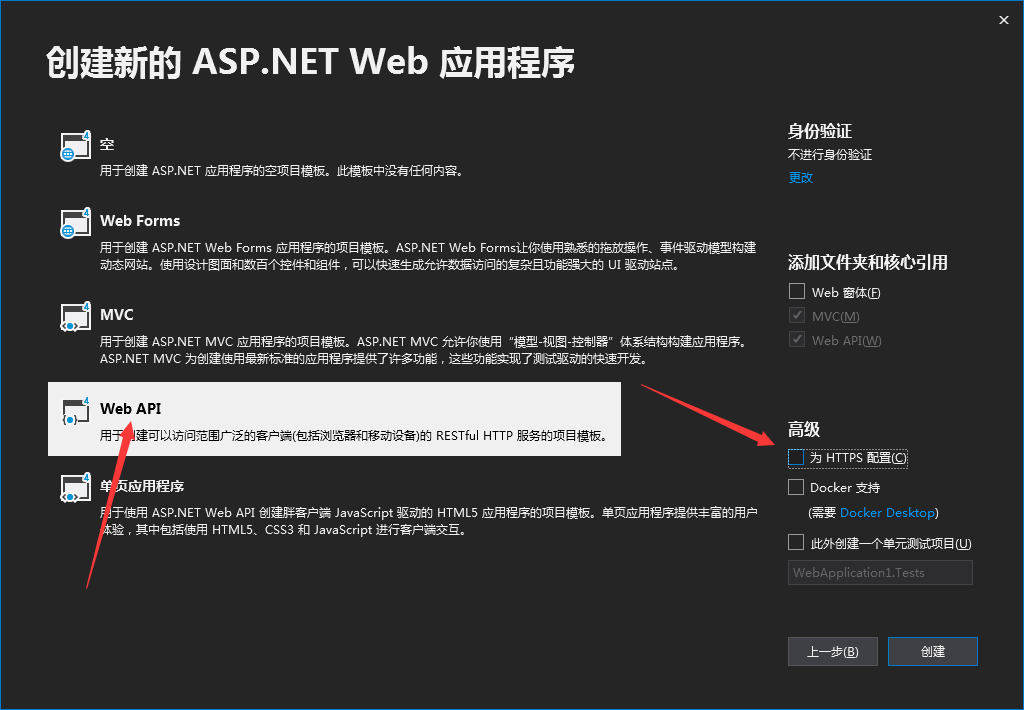1024x710 pixels.
Task: Click the 单页应用程序 HTML5 description text
Action: 428,521
